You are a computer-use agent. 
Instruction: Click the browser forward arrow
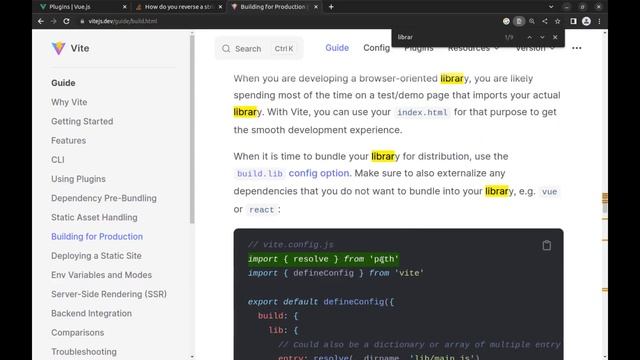coord(53,21)
